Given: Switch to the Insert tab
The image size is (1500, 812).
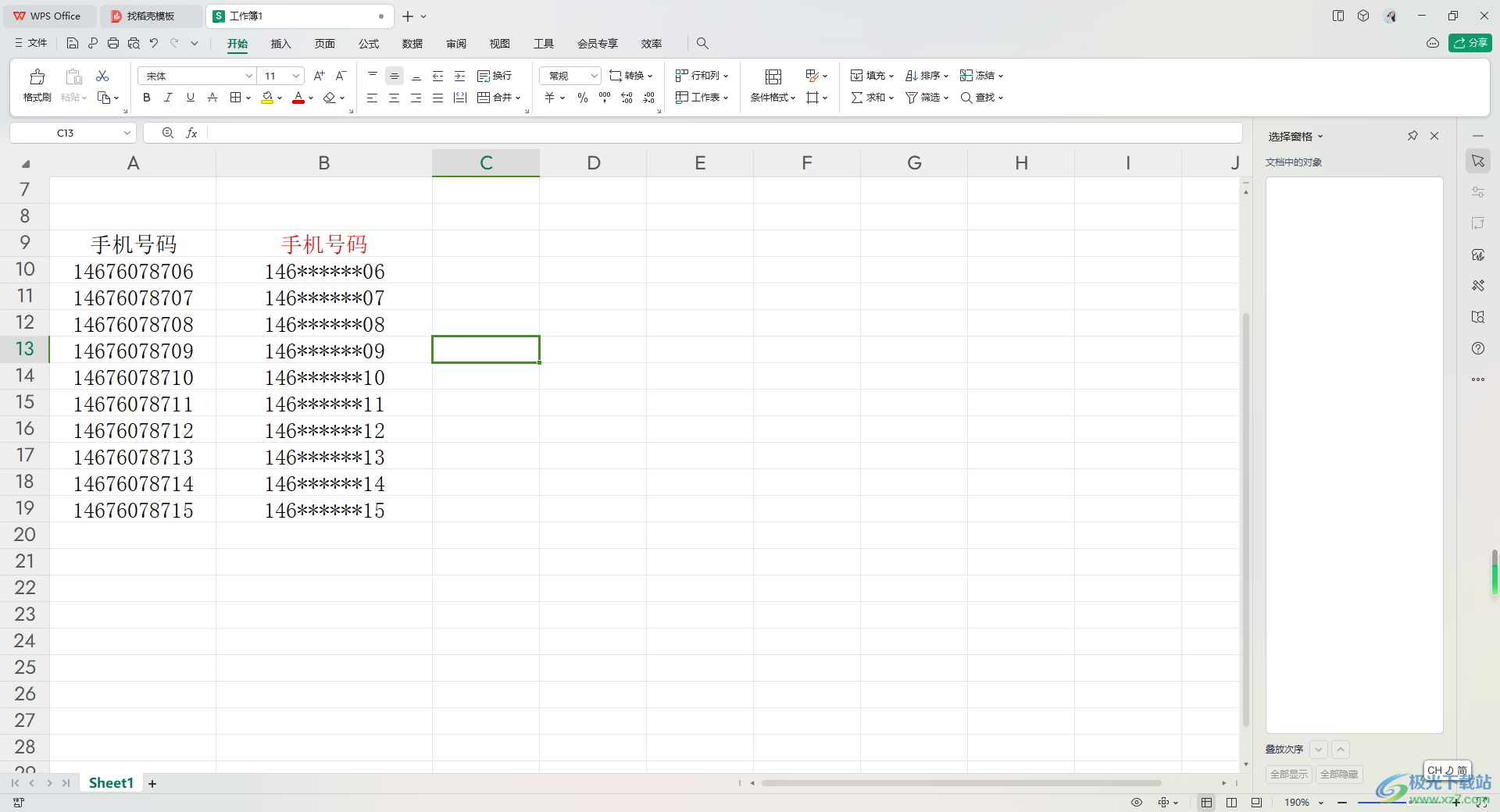Looking at the screenshot, I should [281, 44].
